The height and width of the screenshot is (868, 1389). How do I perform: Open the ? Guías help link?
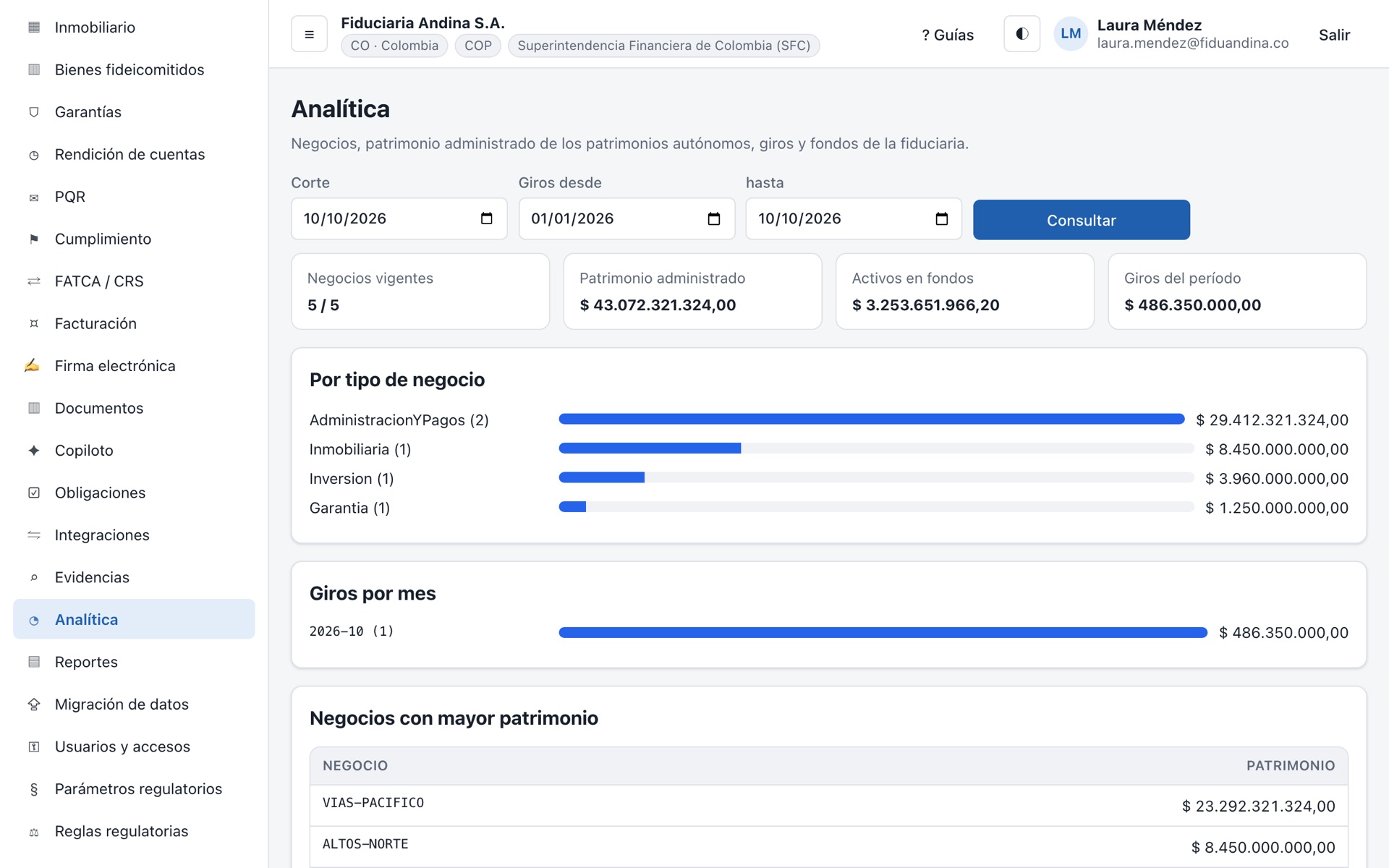[948, 35]
